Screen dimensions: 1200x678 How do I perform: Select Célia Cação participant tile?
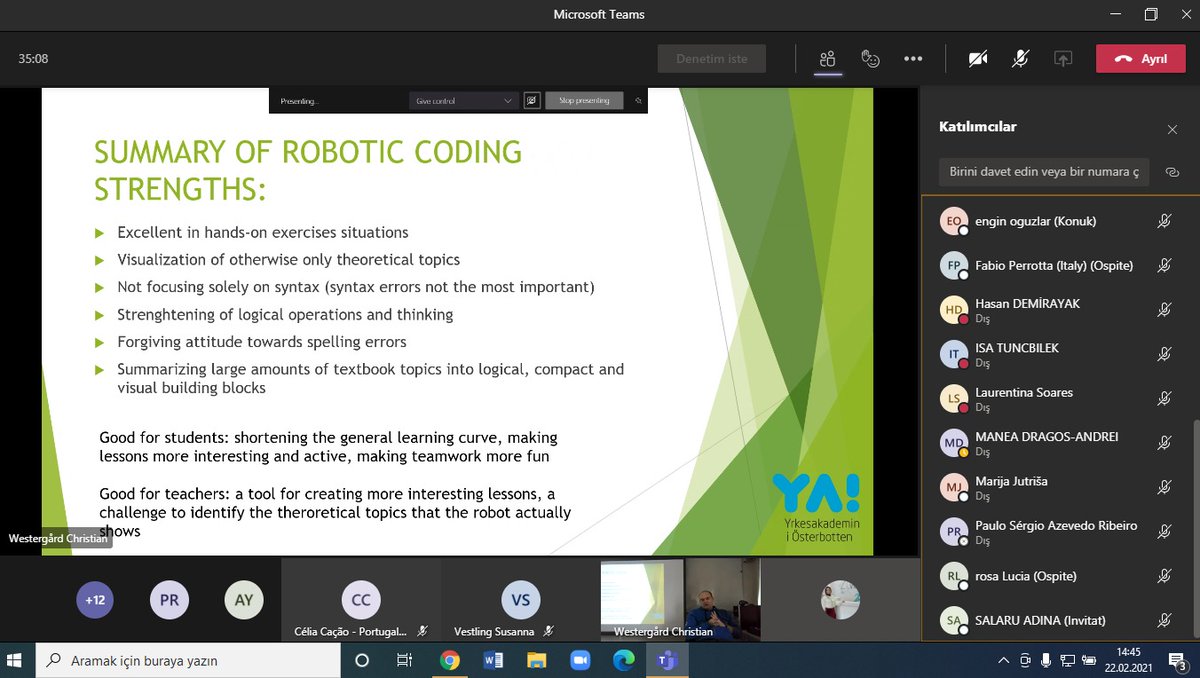[x=361, y=600]
